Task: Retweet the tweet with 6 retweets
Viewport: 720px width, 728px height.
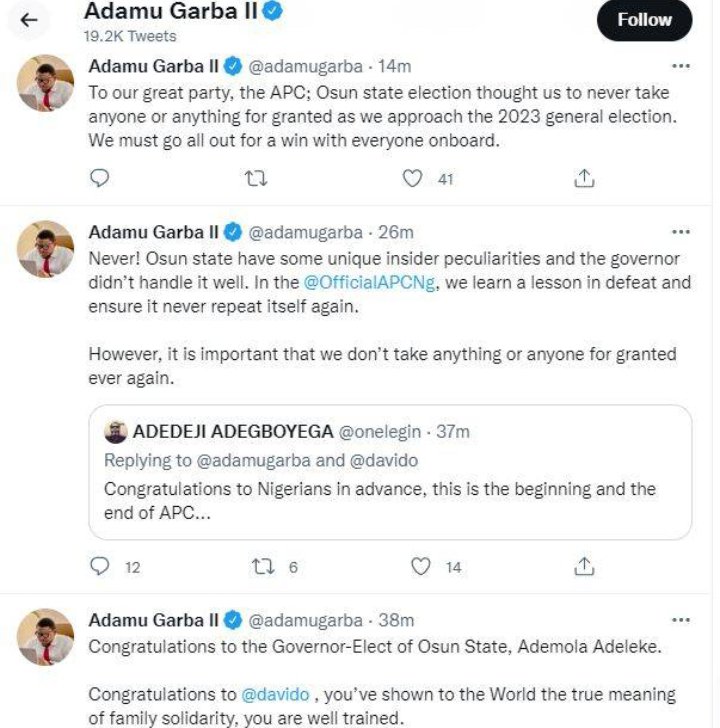Action: point(263,566)
